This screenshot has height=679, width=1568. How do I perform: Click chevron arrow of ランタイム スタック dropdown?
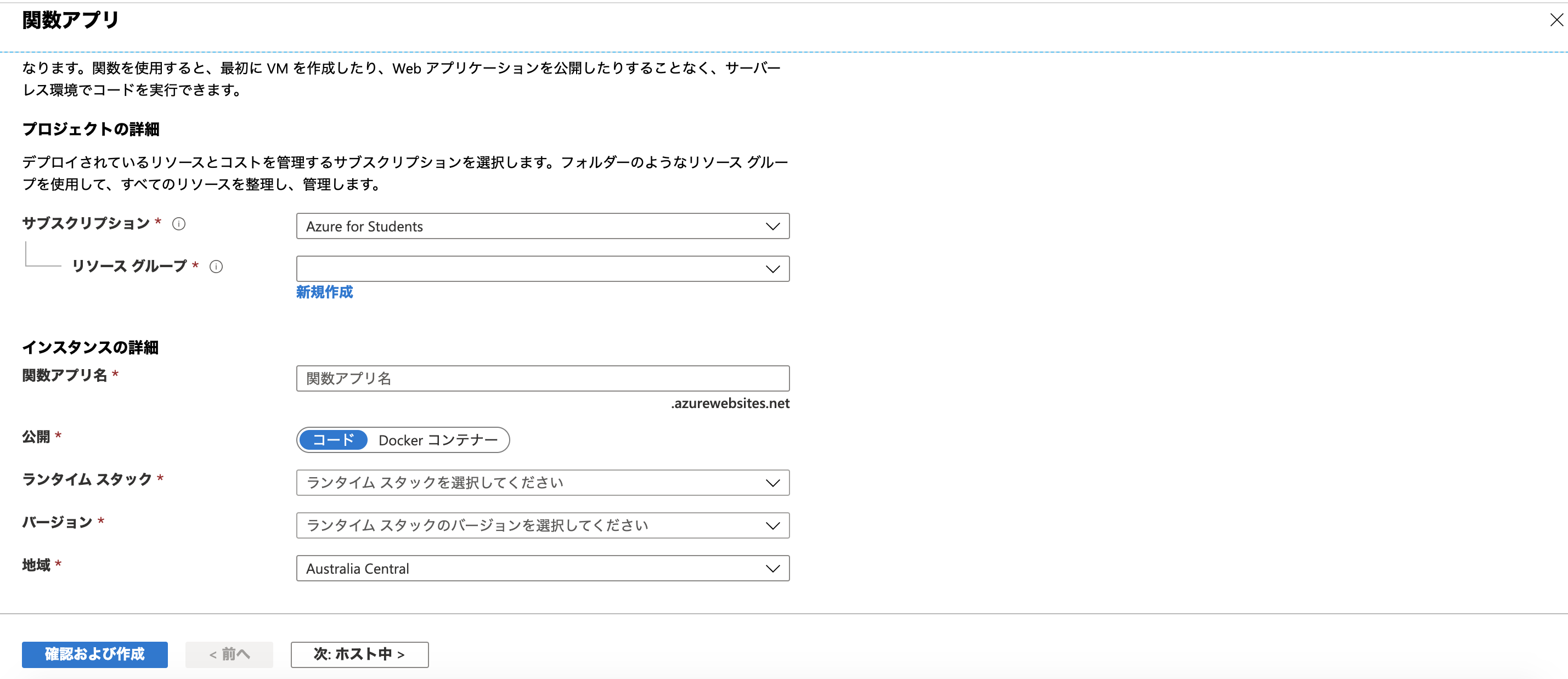tap(772, 483)
